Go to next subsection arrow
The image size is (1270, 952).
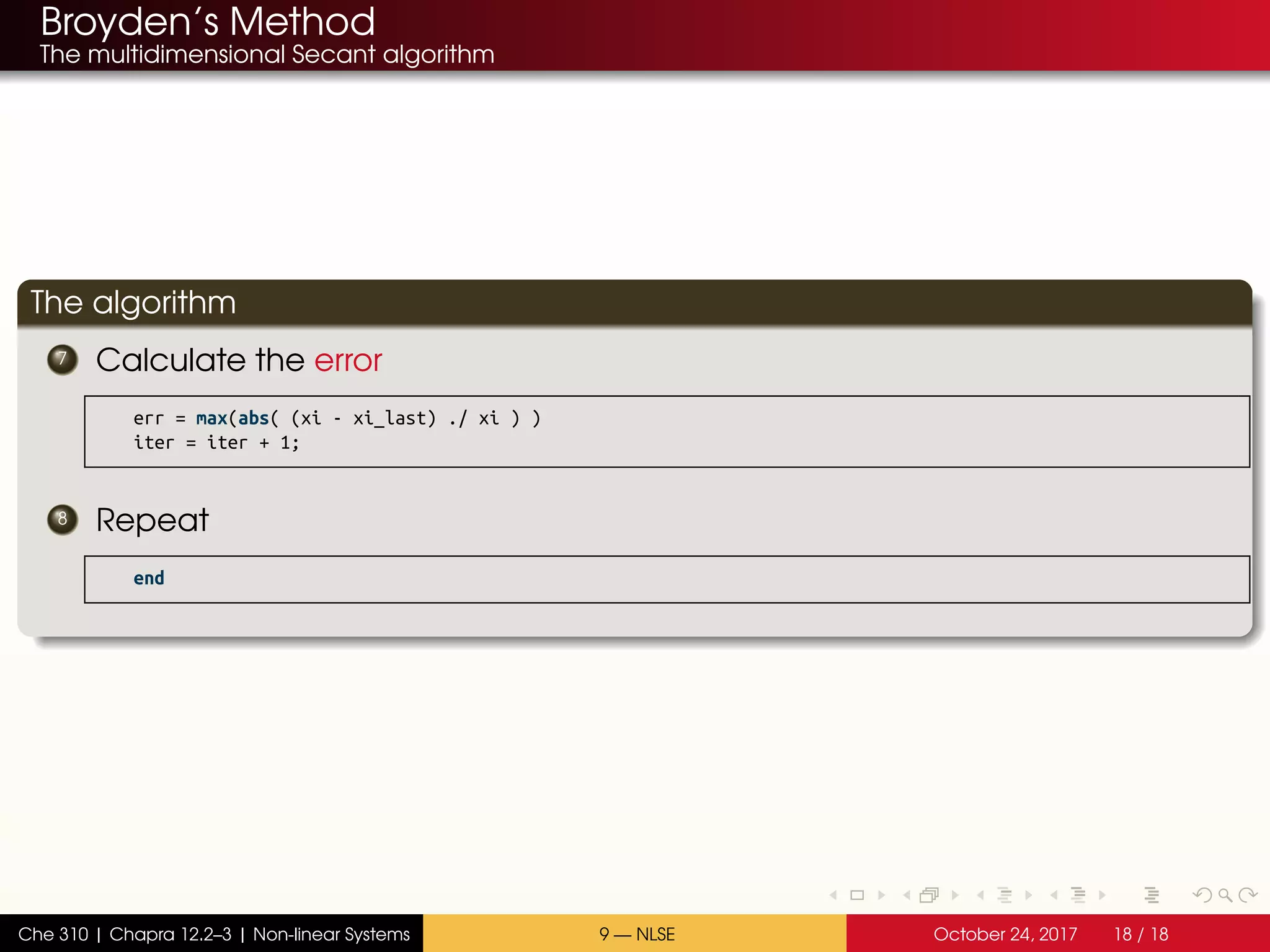pos(1029,895)
